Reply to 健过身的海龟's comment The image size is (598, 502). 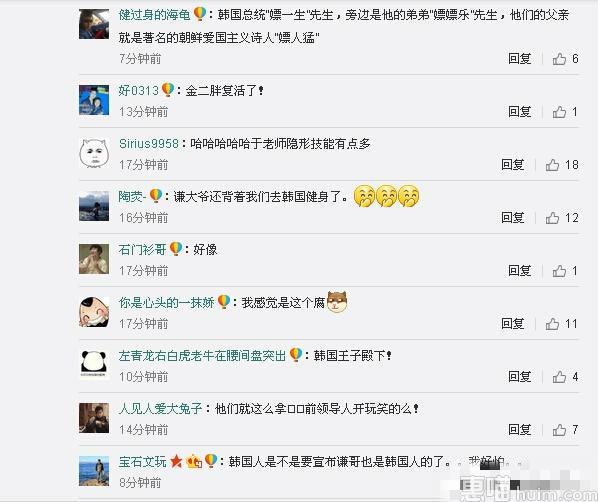coord(519,59)
